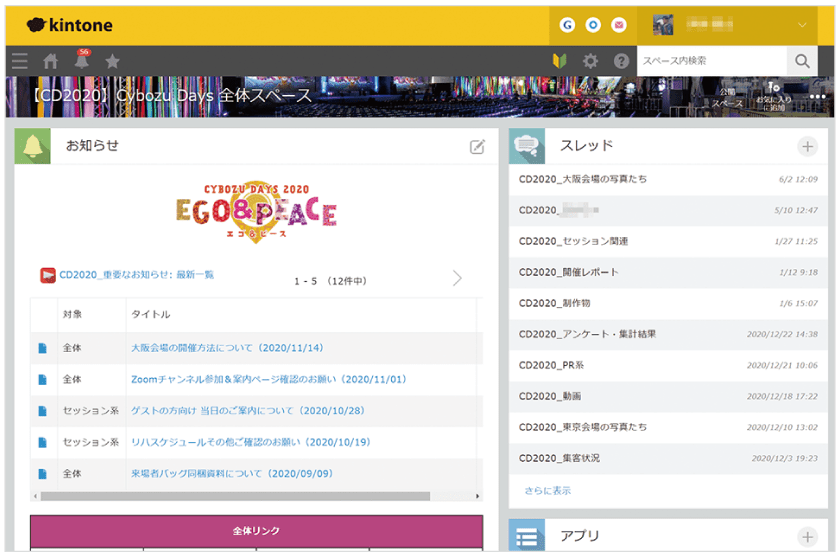
Task: Add a new app with plus icon
Action: (x=807, y=537)
